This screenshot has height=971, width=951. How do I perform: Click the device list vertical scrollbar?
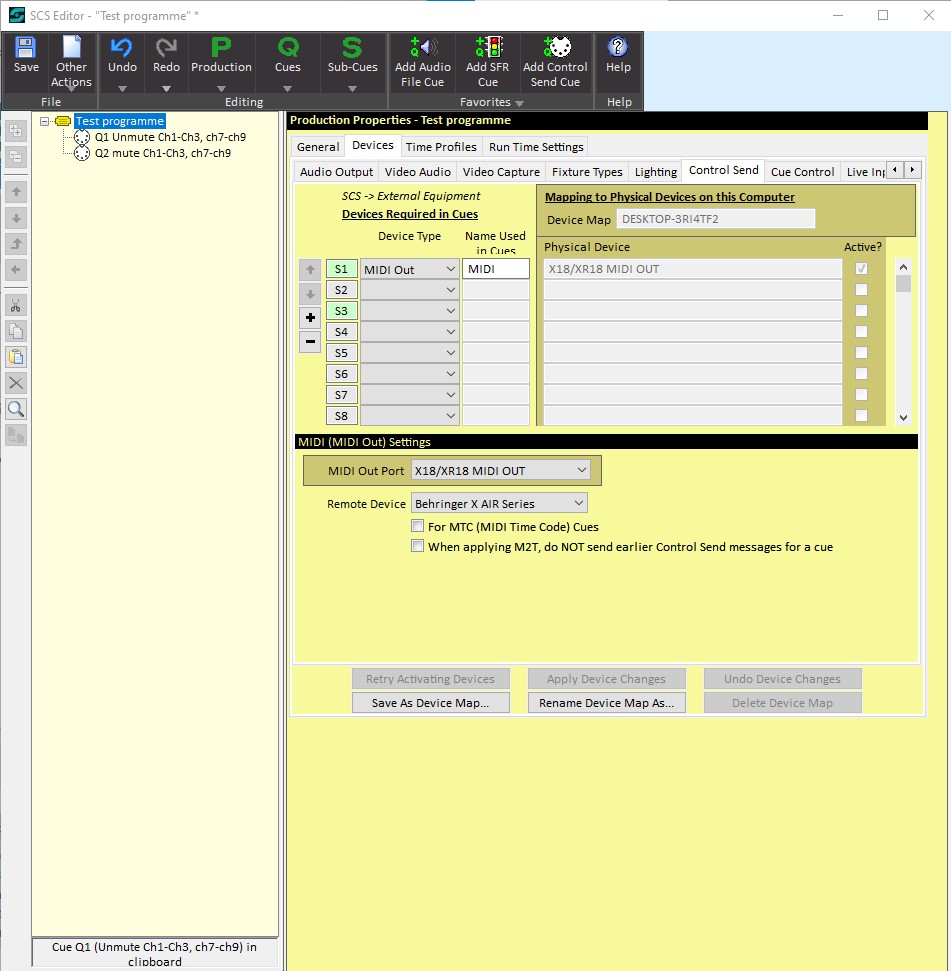coord(903,340)
